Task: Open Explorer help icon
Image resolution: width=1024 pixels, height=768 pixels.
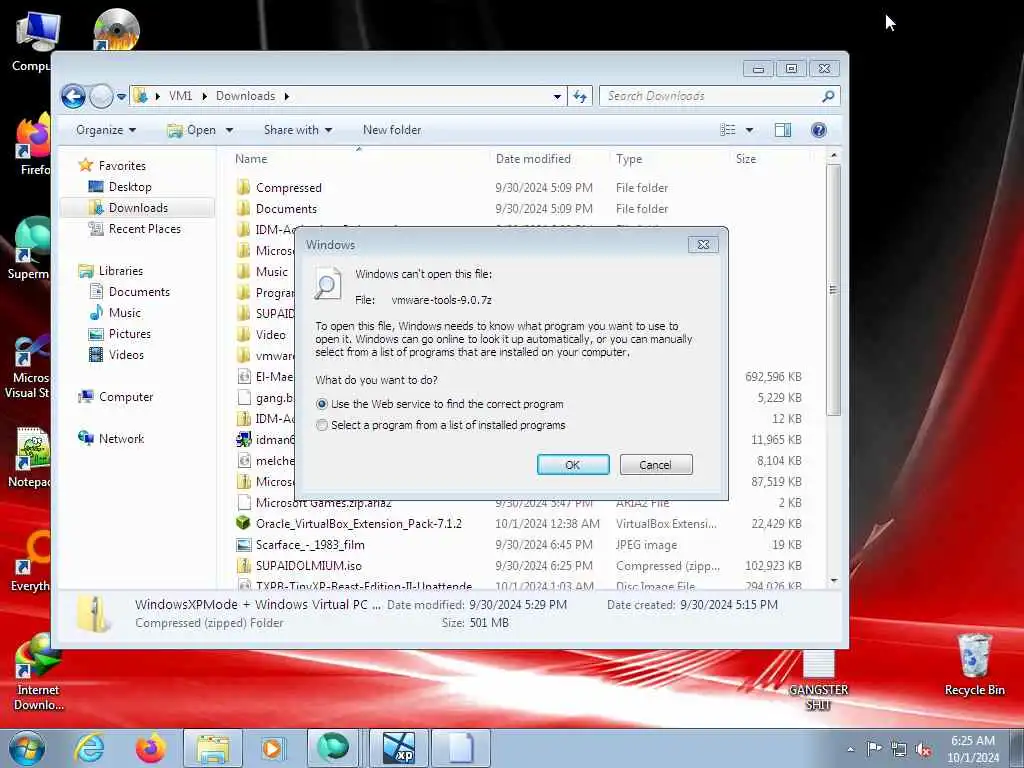Action: pyautogui.click(x=818, y=130)
